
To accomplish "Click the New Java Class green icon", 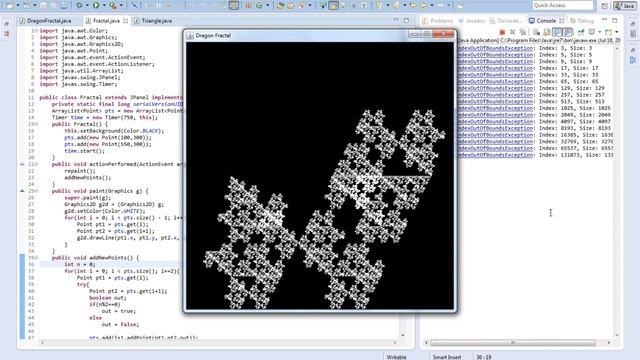I will click(259, 5).
